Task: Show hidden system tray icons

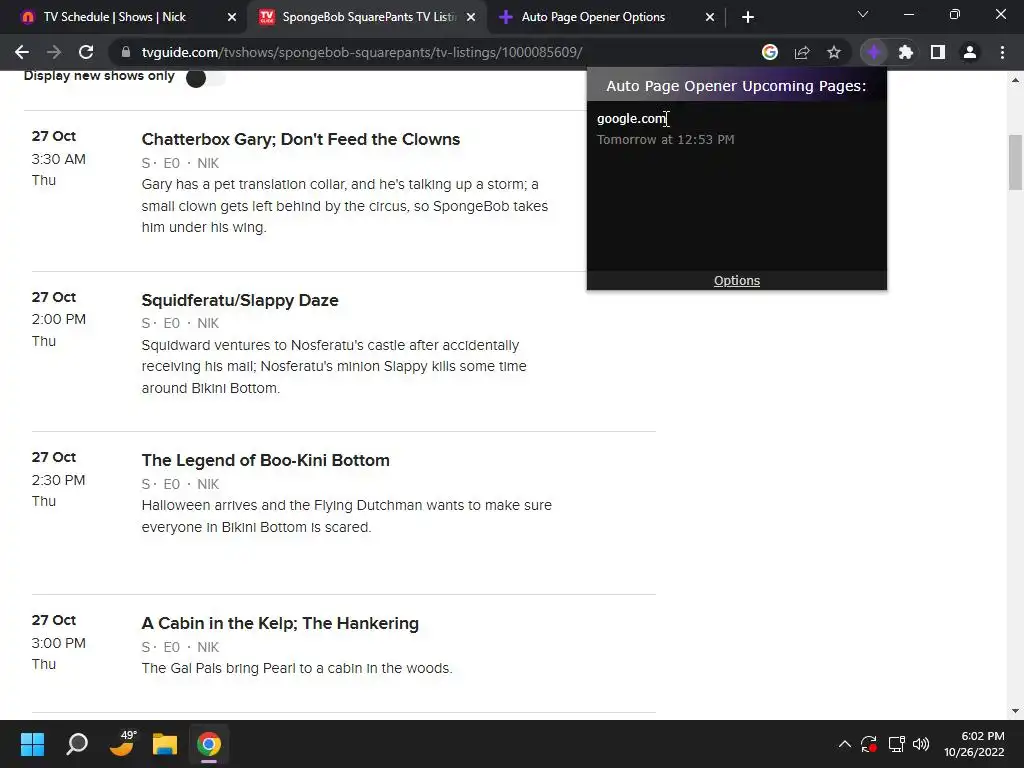Action: (x=844, y=744)
